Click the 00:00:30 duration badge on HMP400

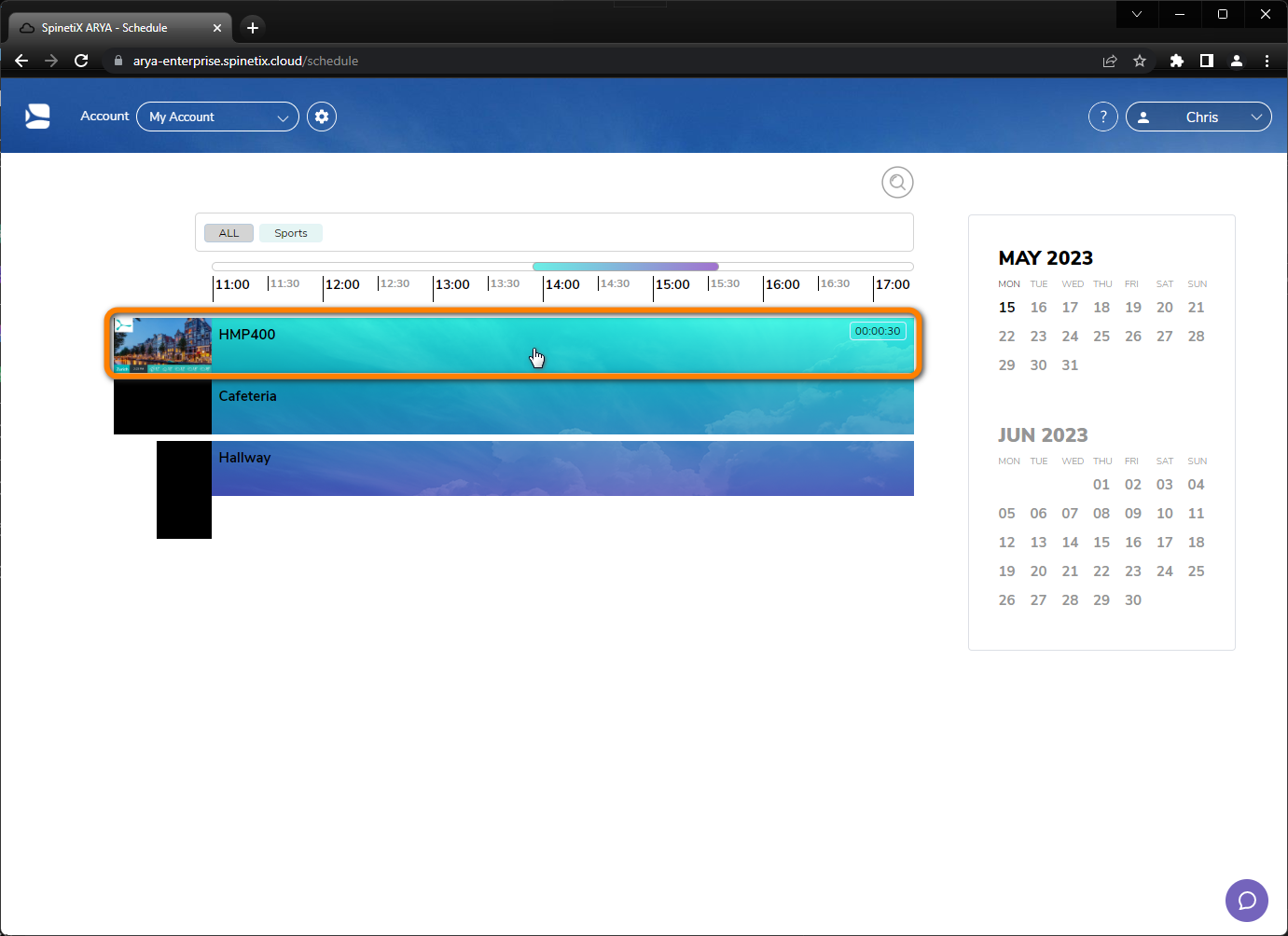[877, 330]
